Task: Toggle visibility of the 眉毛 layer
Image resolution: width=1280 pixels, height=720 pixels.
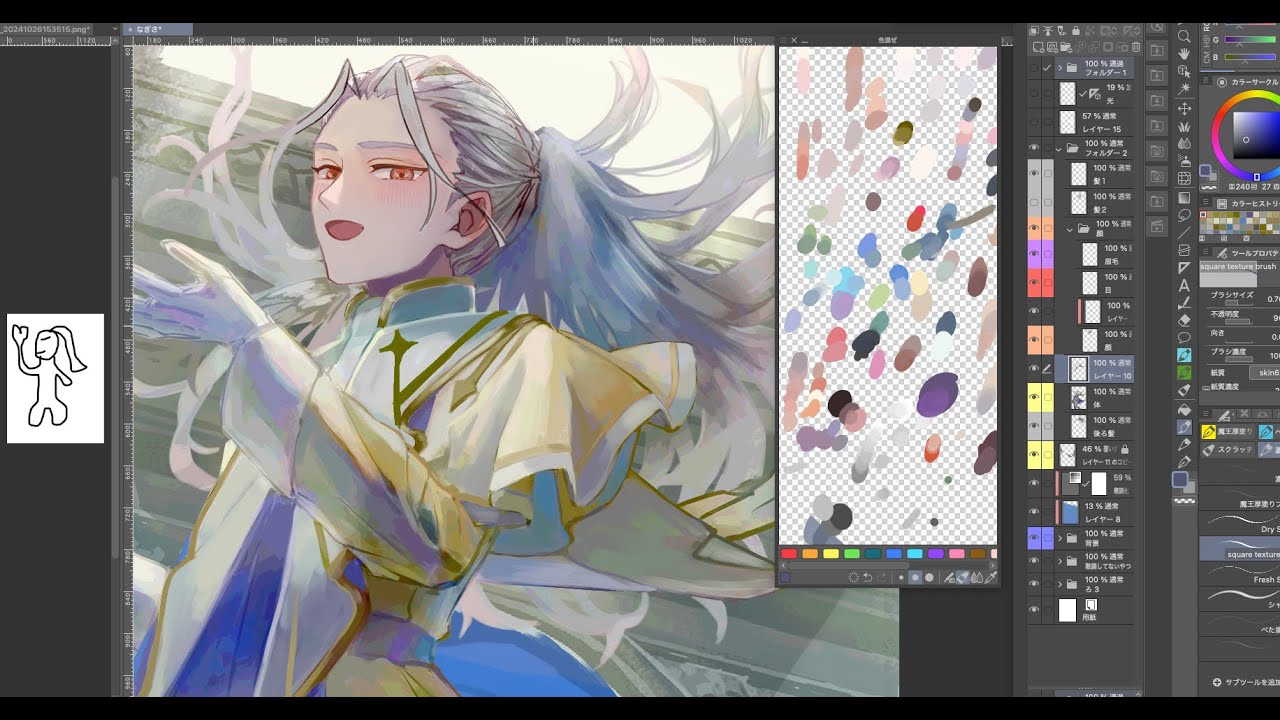Action: [1034, 253]
